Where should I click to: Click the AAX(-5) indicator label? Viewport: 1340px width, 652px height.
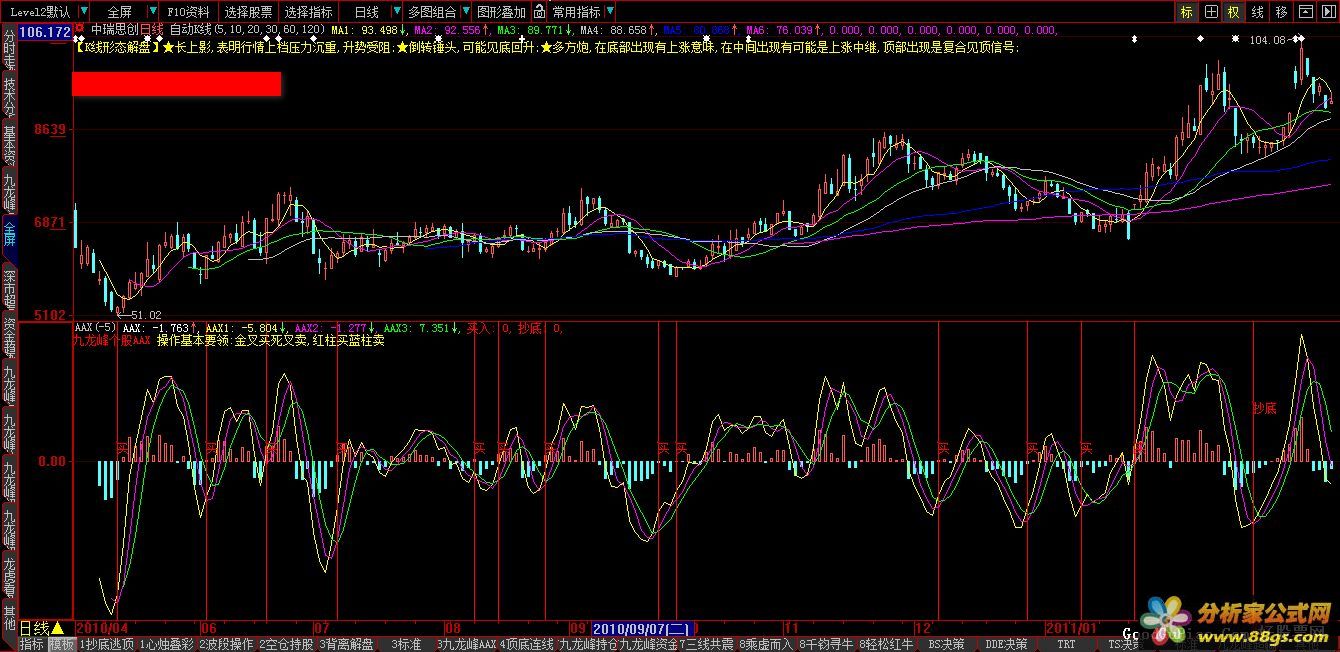pyautogui.click(x=95, y=327)
